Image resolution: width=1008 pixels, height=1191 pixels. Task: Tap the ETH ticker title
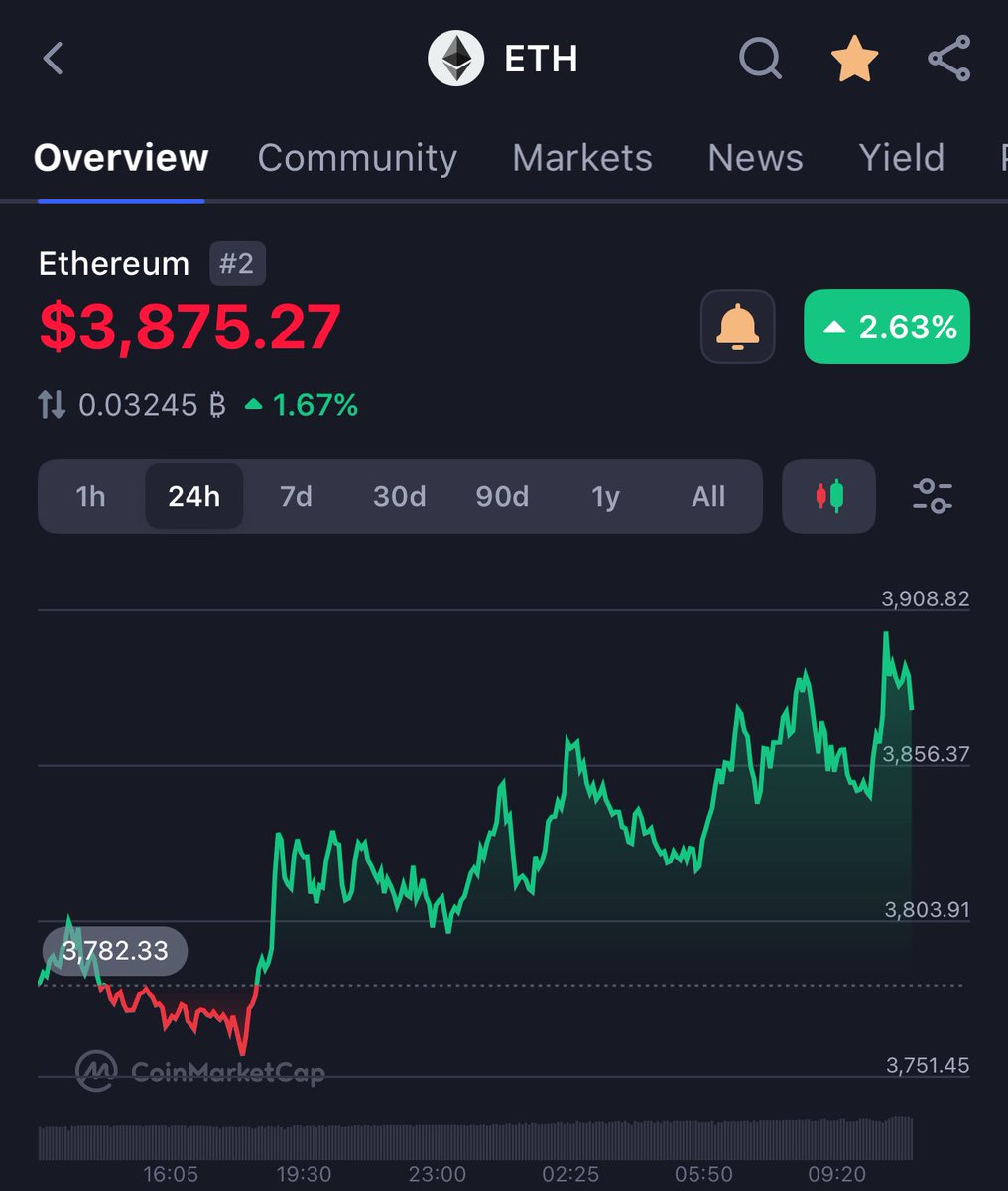pos(541,60)
